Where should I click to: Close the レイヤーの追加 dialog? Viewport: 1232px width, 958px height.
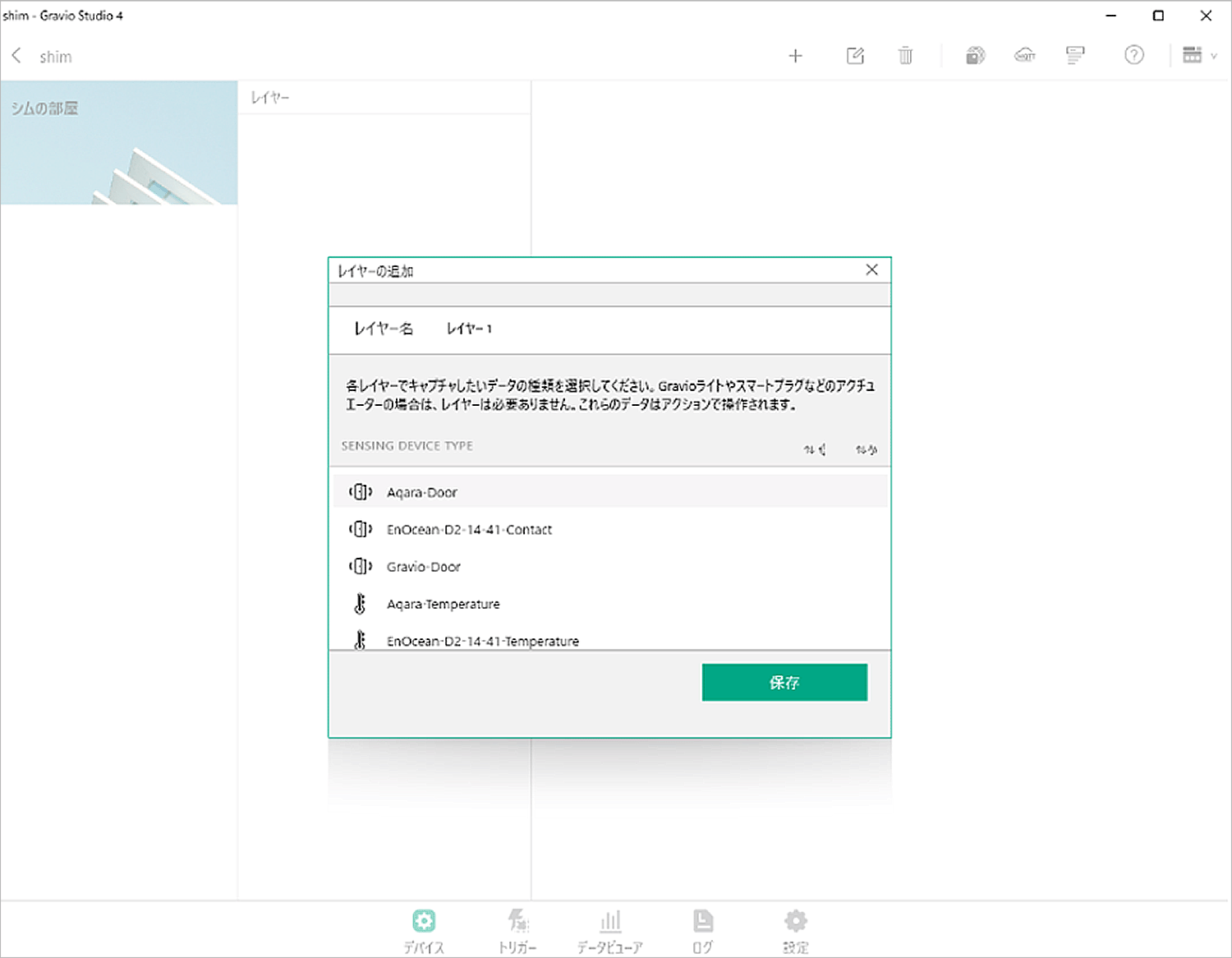tap(872, 269)
